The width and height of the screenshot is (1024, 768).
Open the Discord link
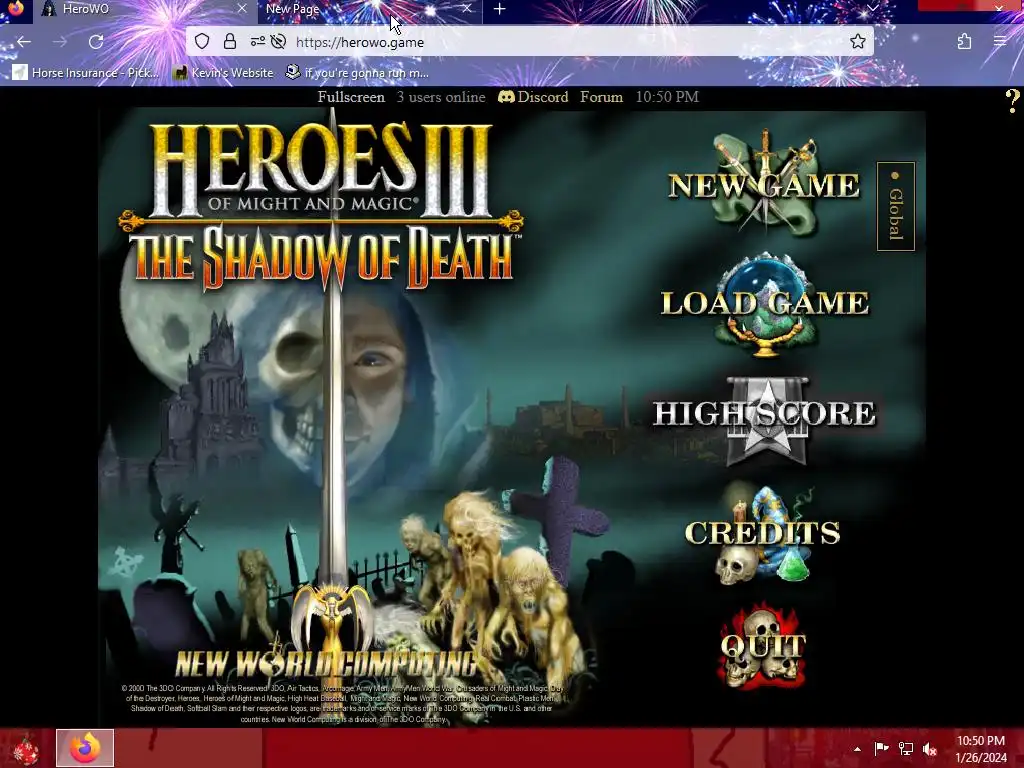533,97
